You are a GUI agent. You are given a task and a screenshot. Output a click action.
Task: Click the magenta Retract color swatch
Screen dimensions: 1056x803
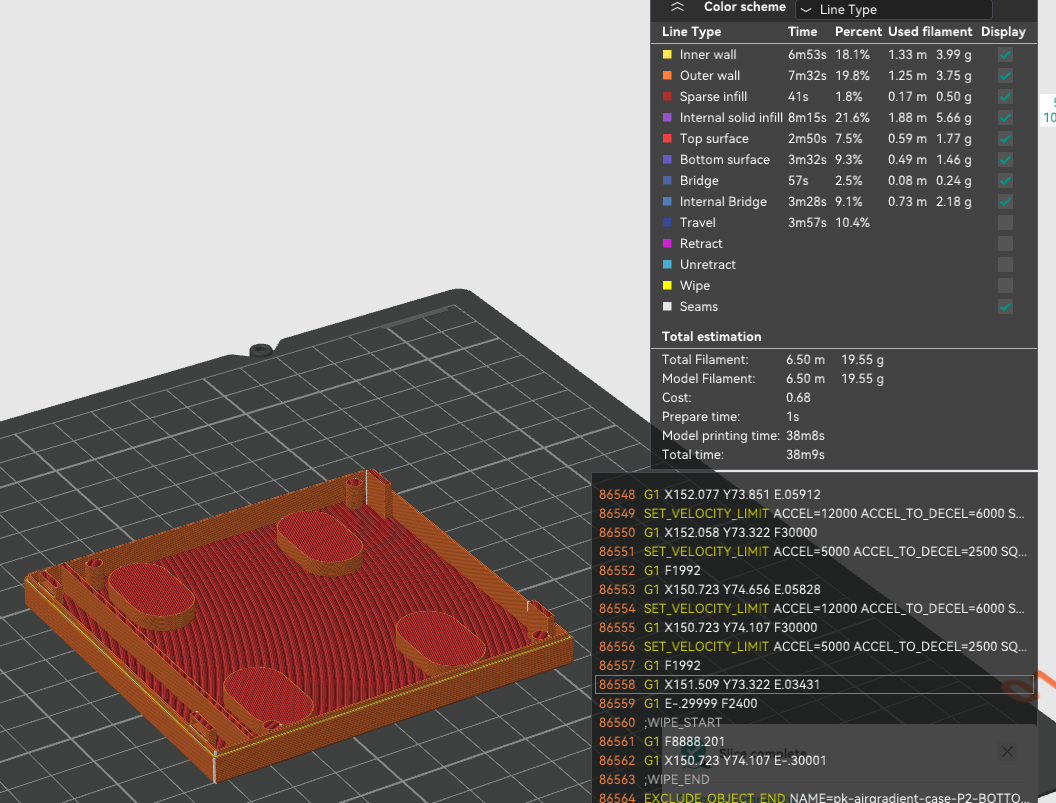[667, 243]
